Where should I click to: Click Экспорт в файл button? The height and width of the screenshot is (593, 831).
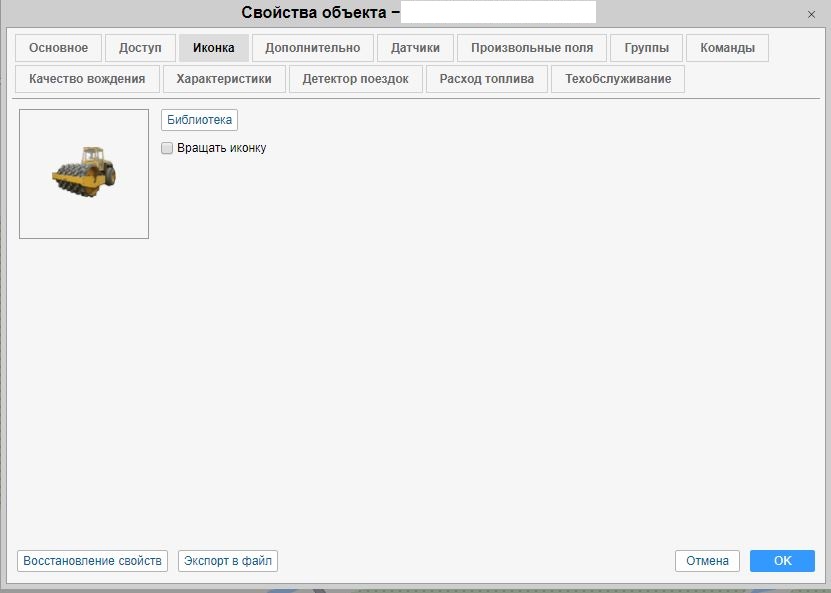pyautogui.click(x=227, y=561)
